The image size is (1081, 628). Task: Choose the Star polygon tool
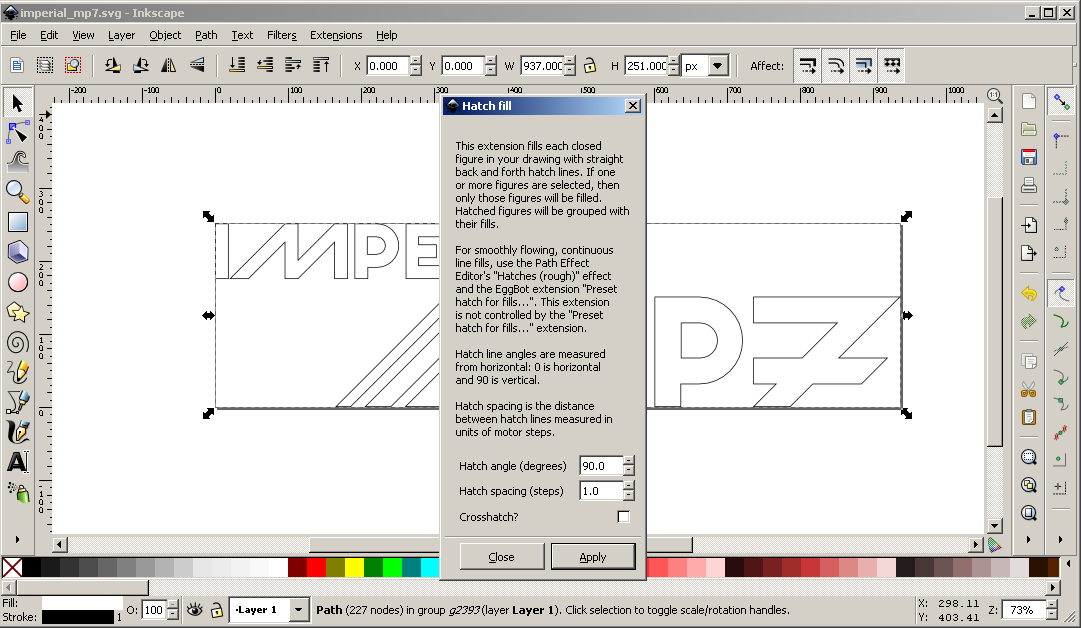tap(17, 312)
